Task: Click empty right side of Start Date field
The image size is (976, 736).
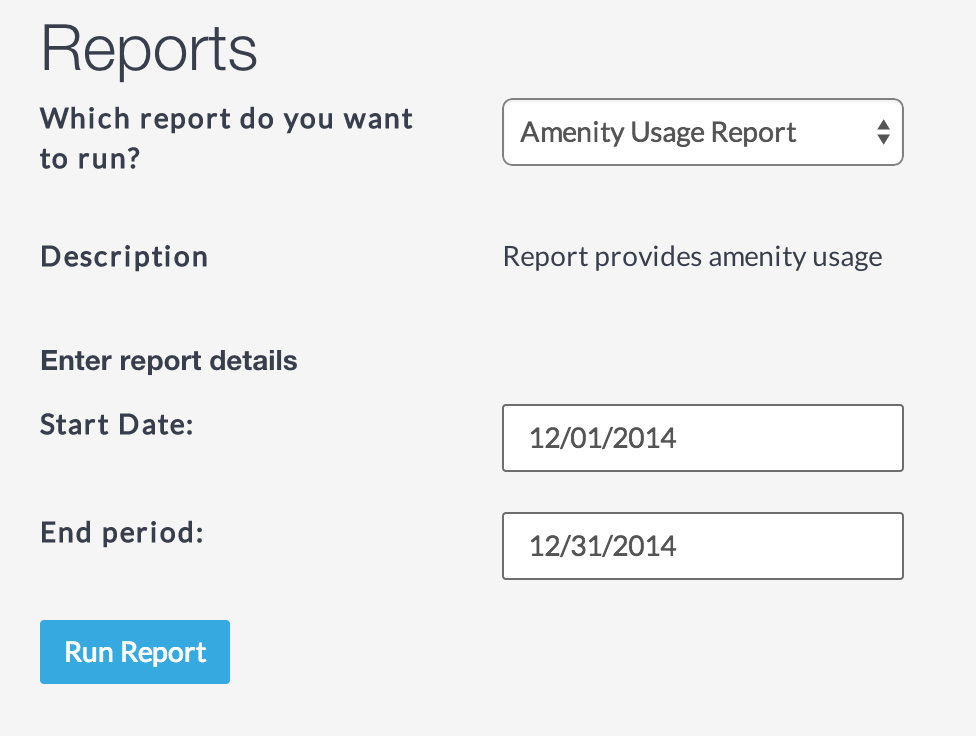Action: click(x=820, y=438)
